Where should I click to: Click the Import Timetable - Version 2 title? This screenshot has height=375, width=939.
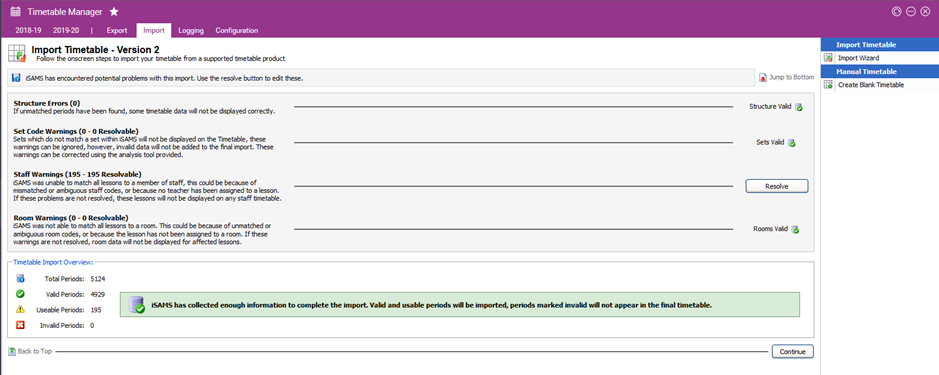95,50
